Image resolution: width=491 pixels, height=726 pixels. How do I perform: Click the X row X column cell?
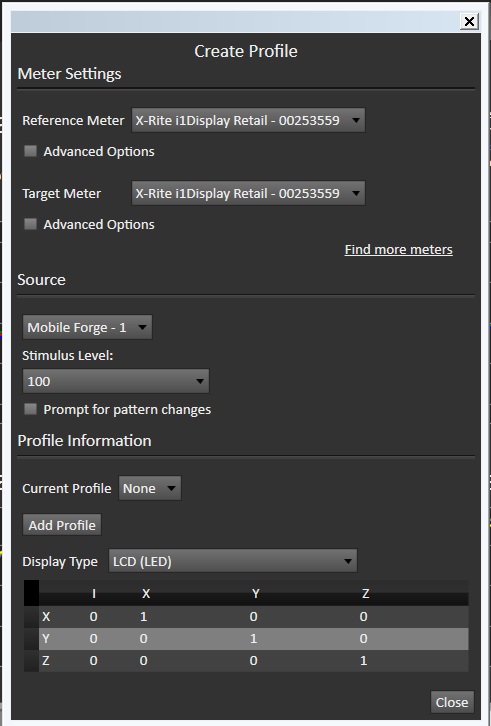click(x=144, y=617)
